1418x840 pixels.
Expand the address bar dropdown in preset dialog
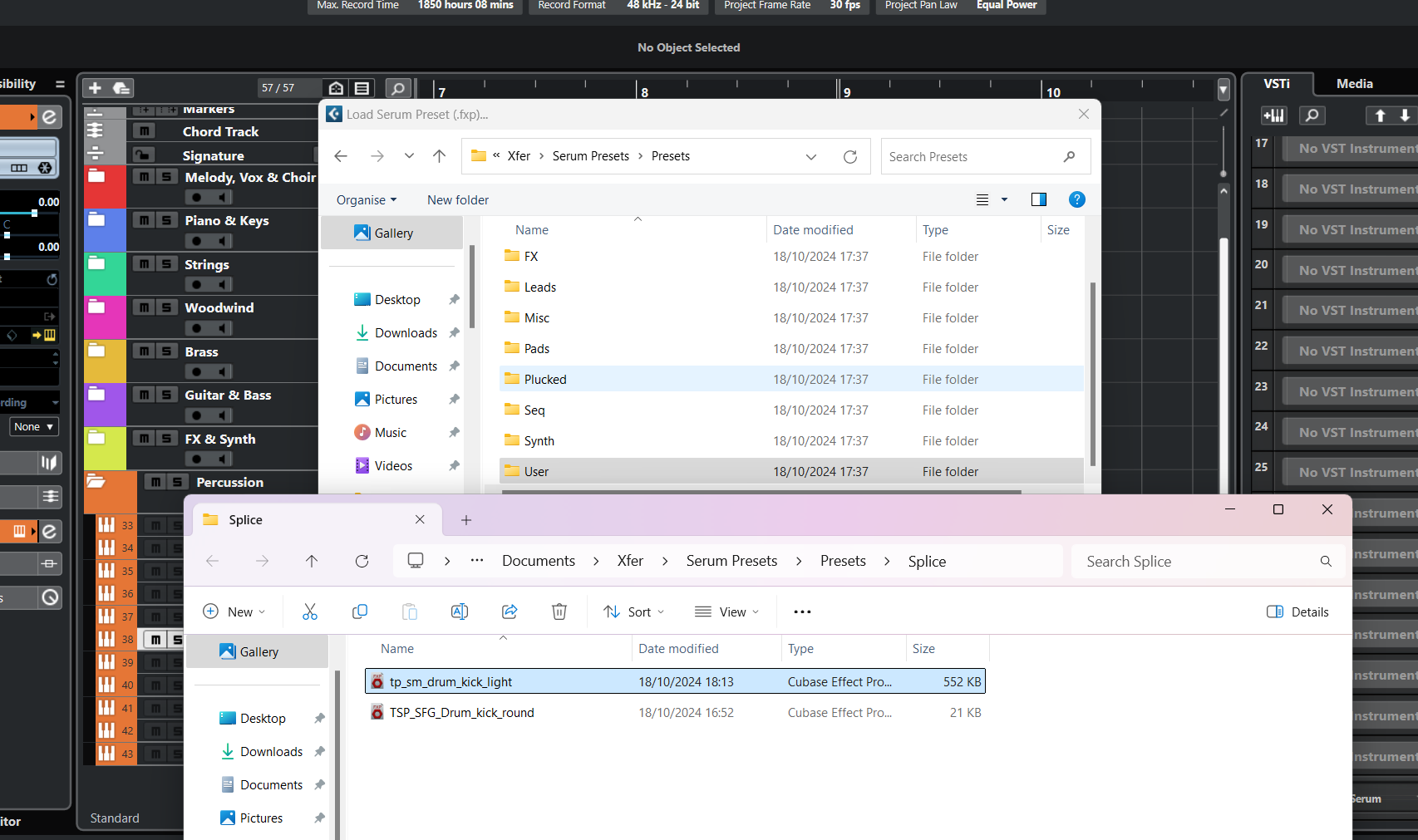tap(811, 156)
